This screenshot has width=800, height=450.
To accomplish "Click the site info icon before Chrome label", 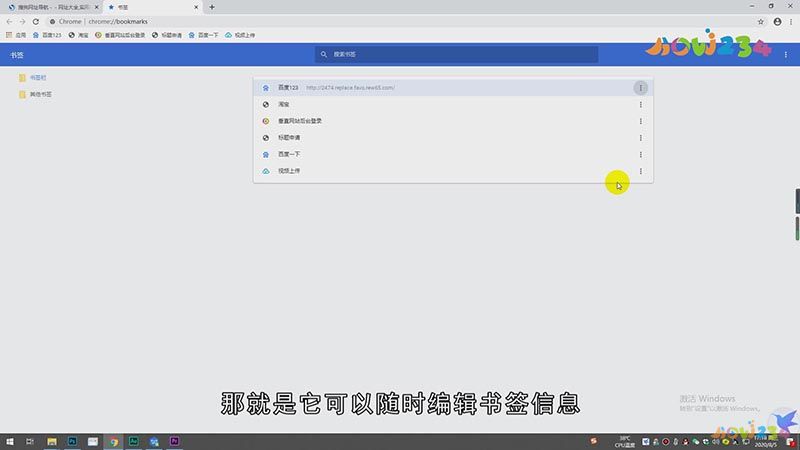I will (52, 22).
